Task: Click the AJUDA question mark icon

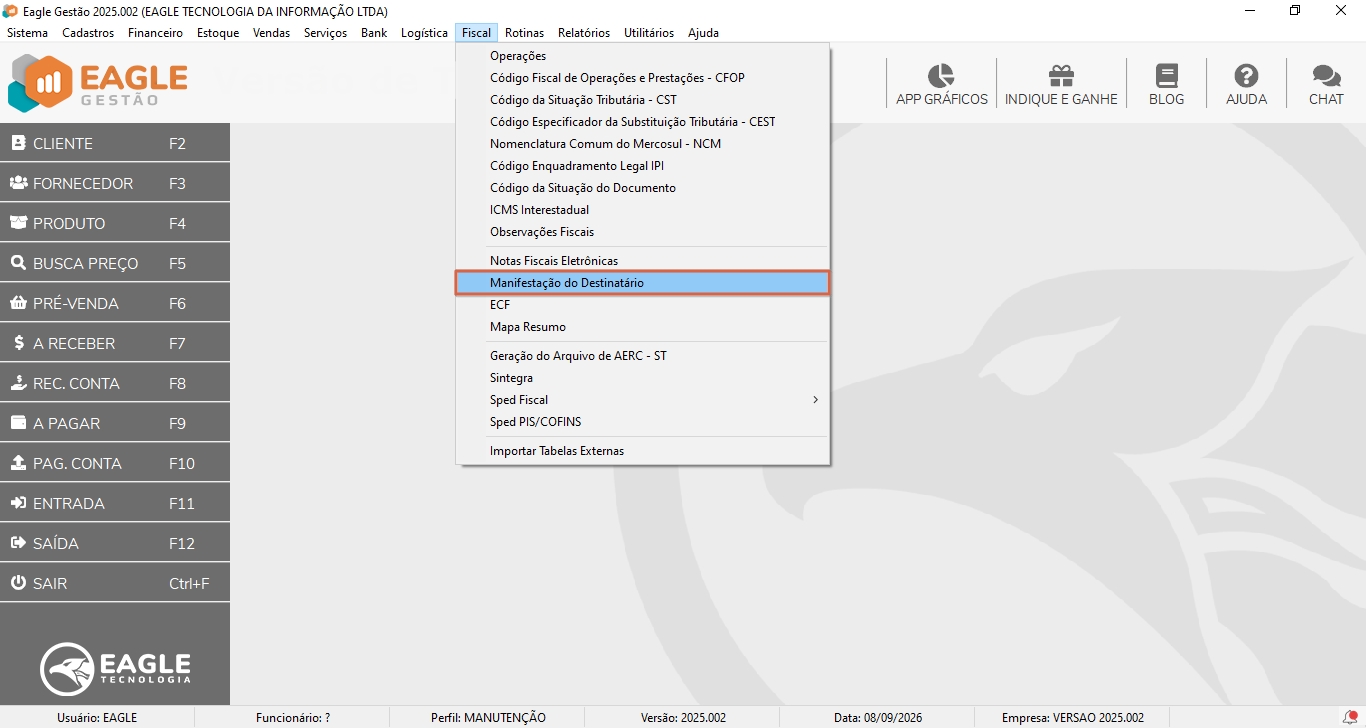Action: click(x=1246, y=76)
